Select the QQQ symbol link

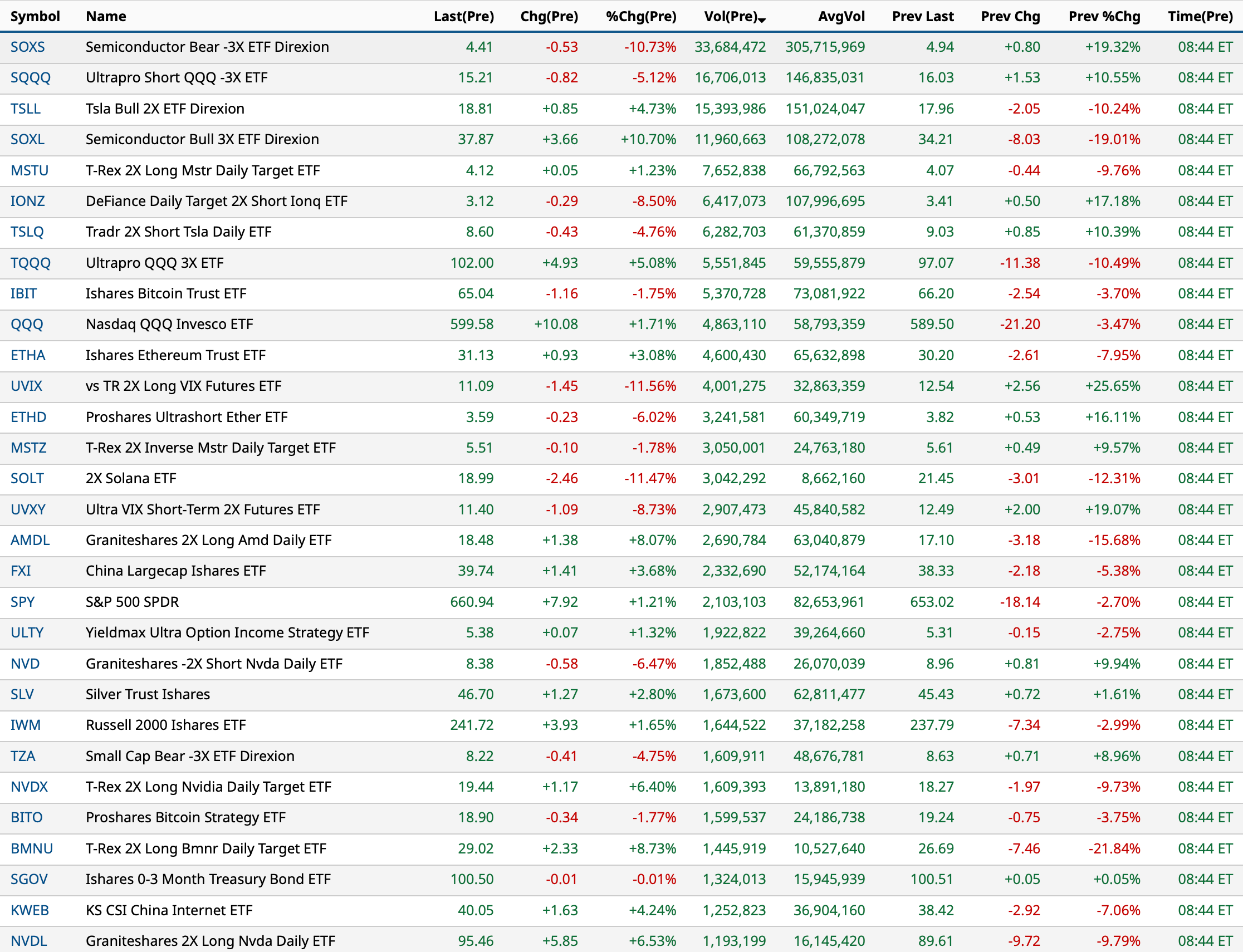(27, 324)
